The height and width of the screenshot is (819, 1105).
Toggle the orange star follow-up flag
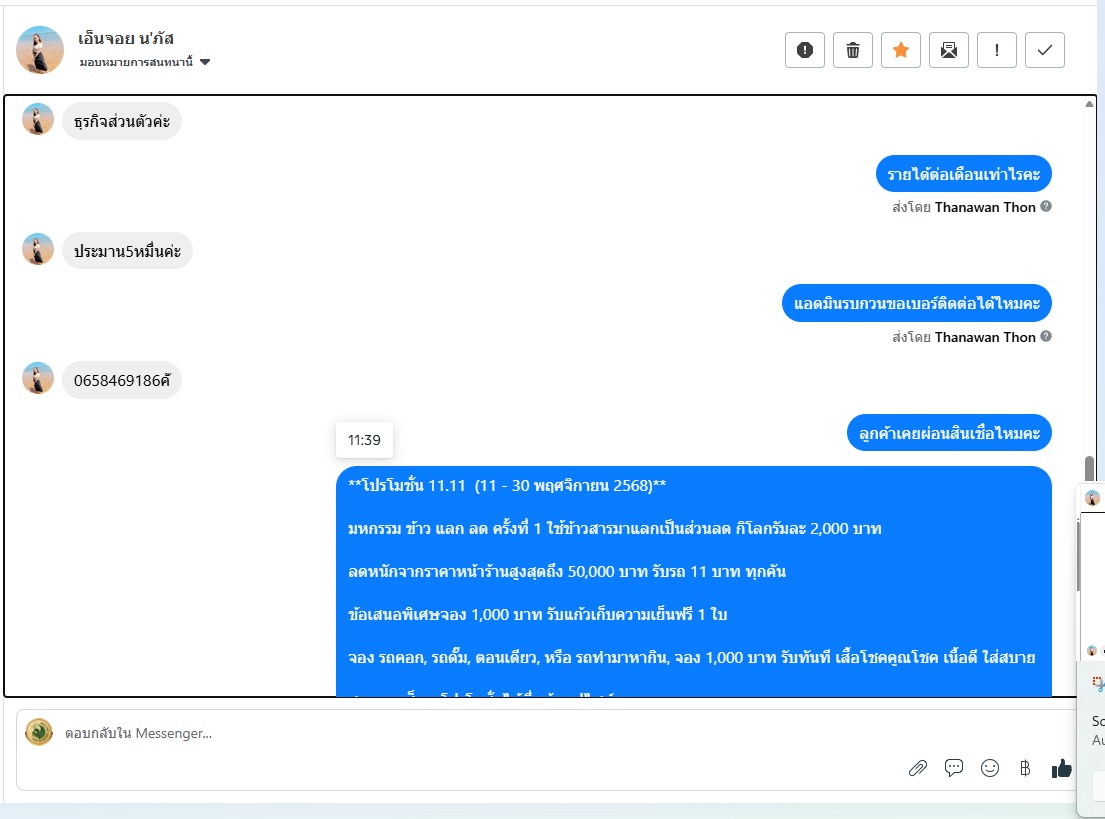click(901, 50)
